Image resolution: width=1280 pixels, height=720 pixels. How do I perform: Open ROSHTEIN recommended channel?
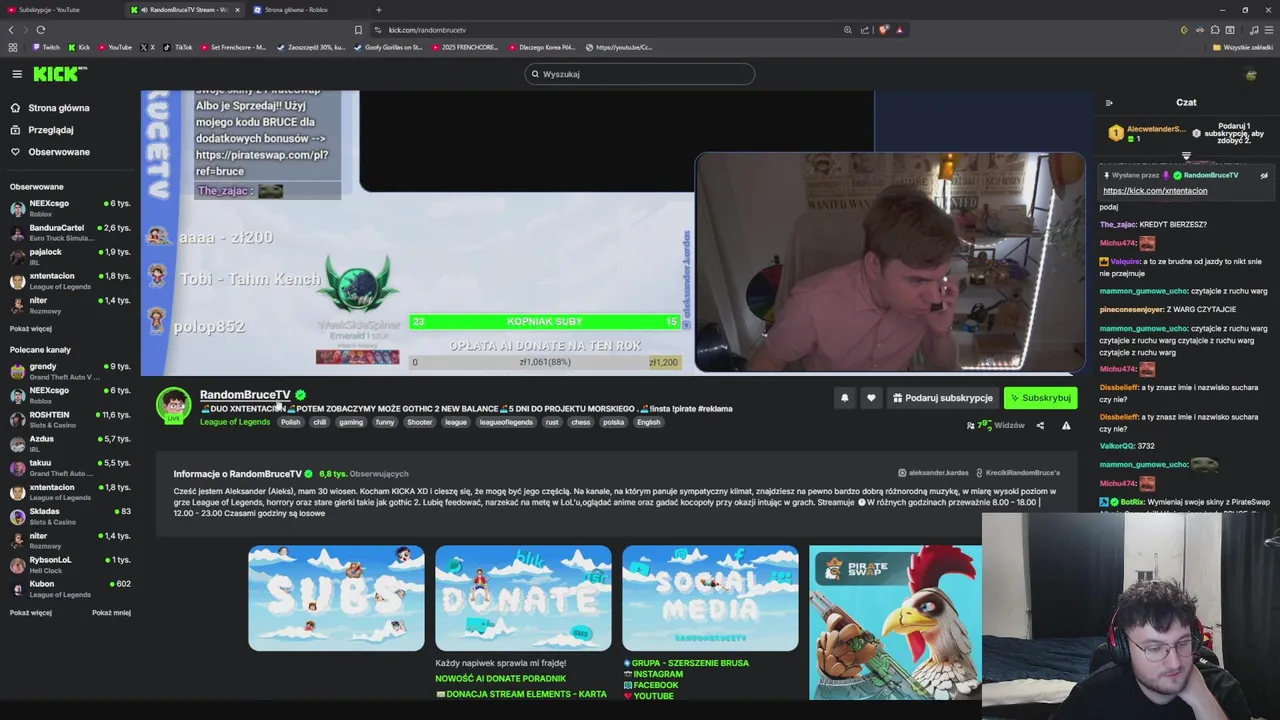[70, 419]
